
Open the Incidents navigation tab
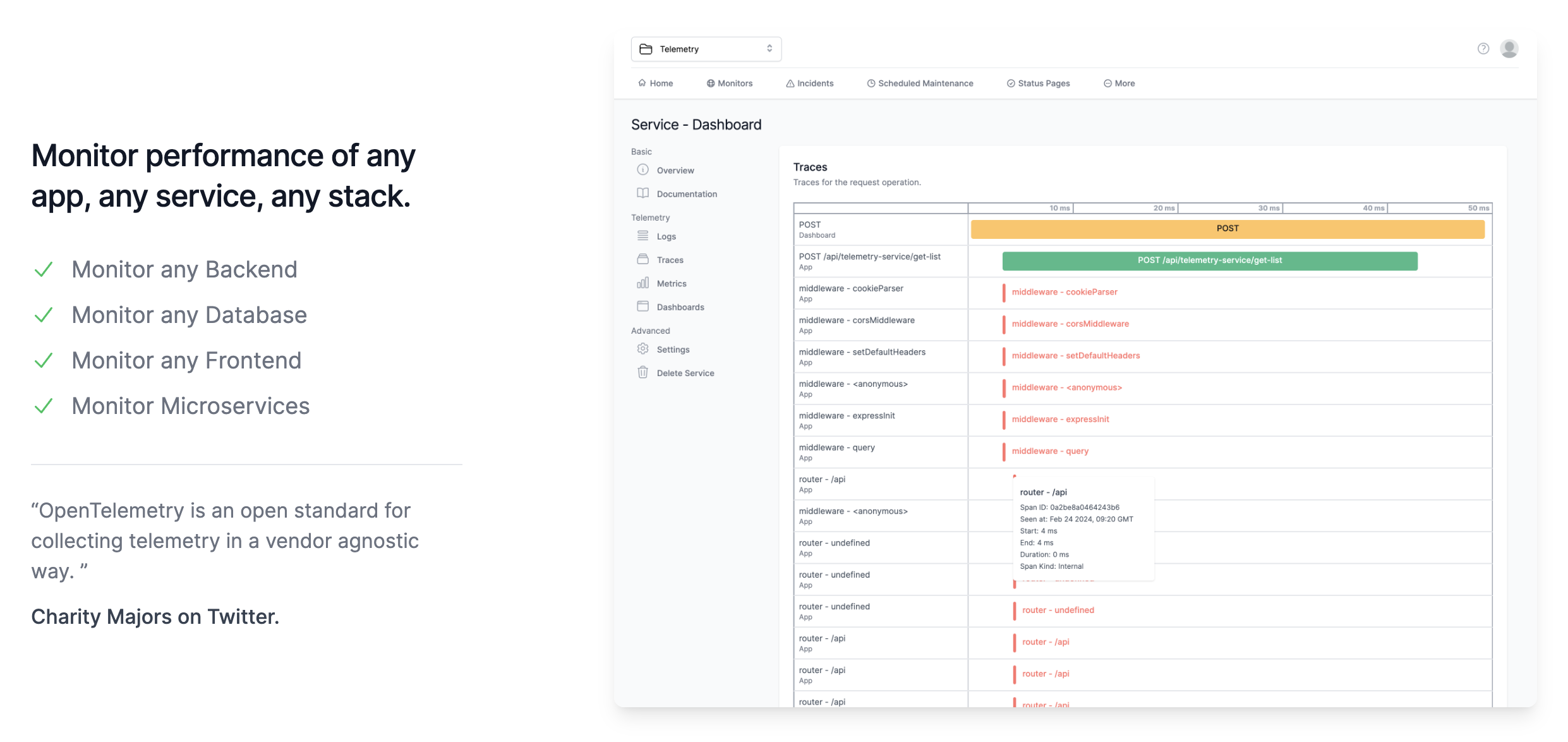pyautogui.click(x=809, y=83)
